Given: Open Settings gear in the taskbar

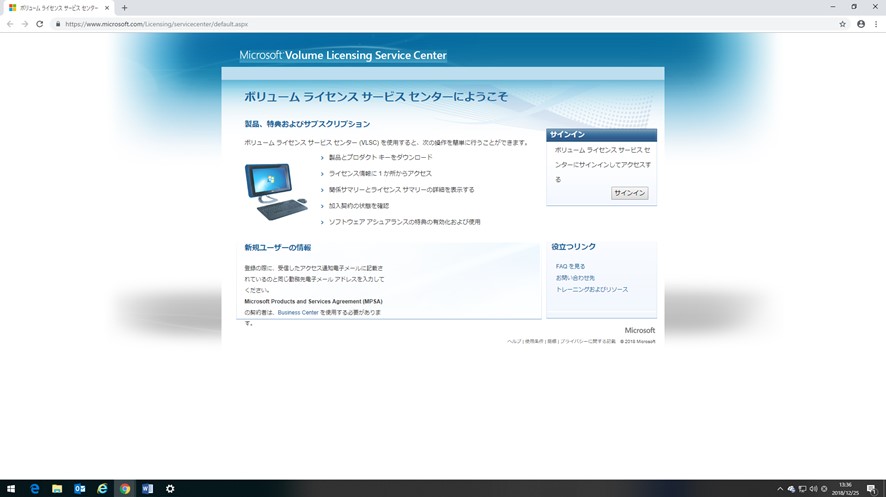Looking at the screenshot, I should pos(170,489).
